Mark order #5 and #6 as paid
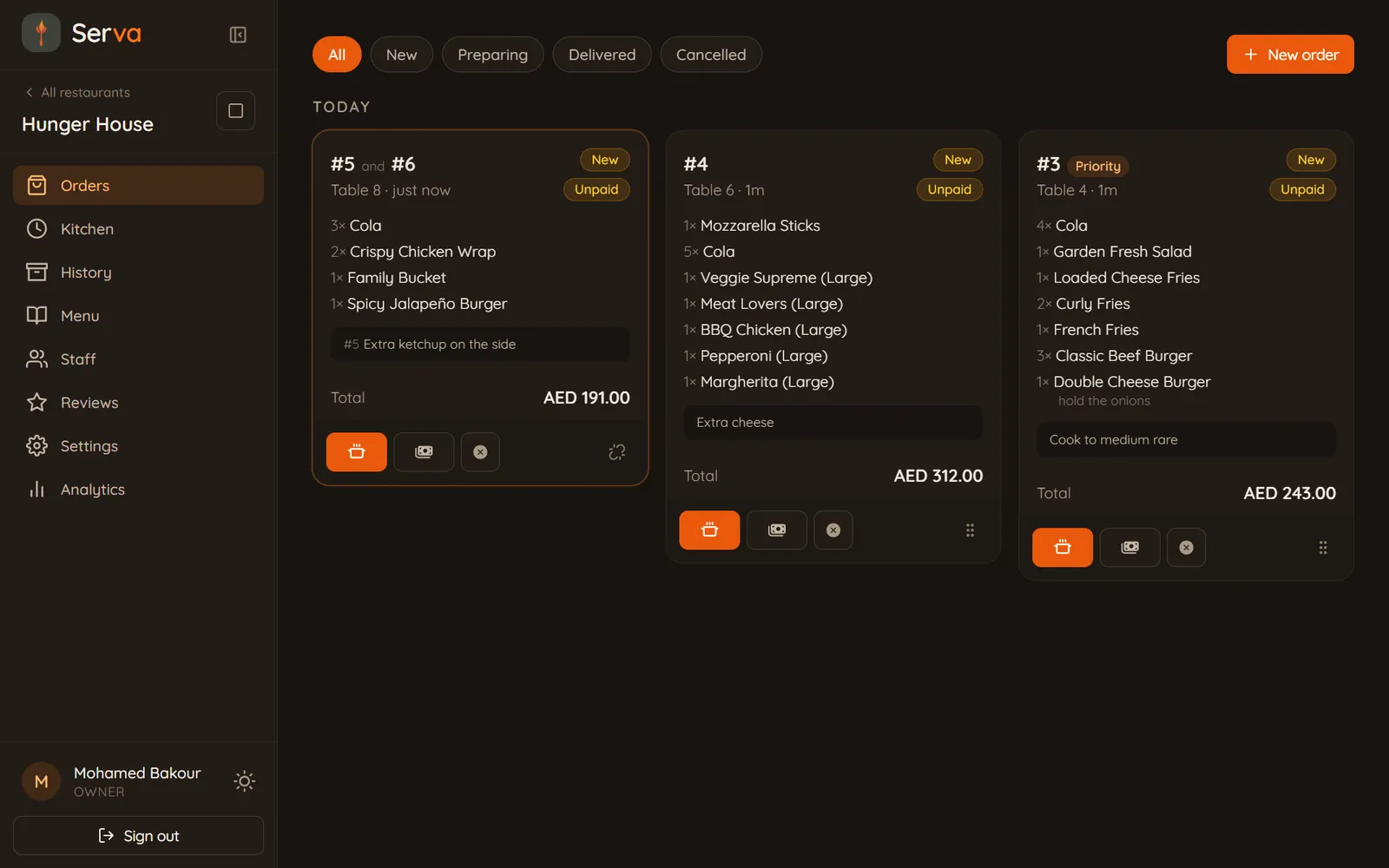This screenshot has width=1389, height=868. (x=424, y=452)
